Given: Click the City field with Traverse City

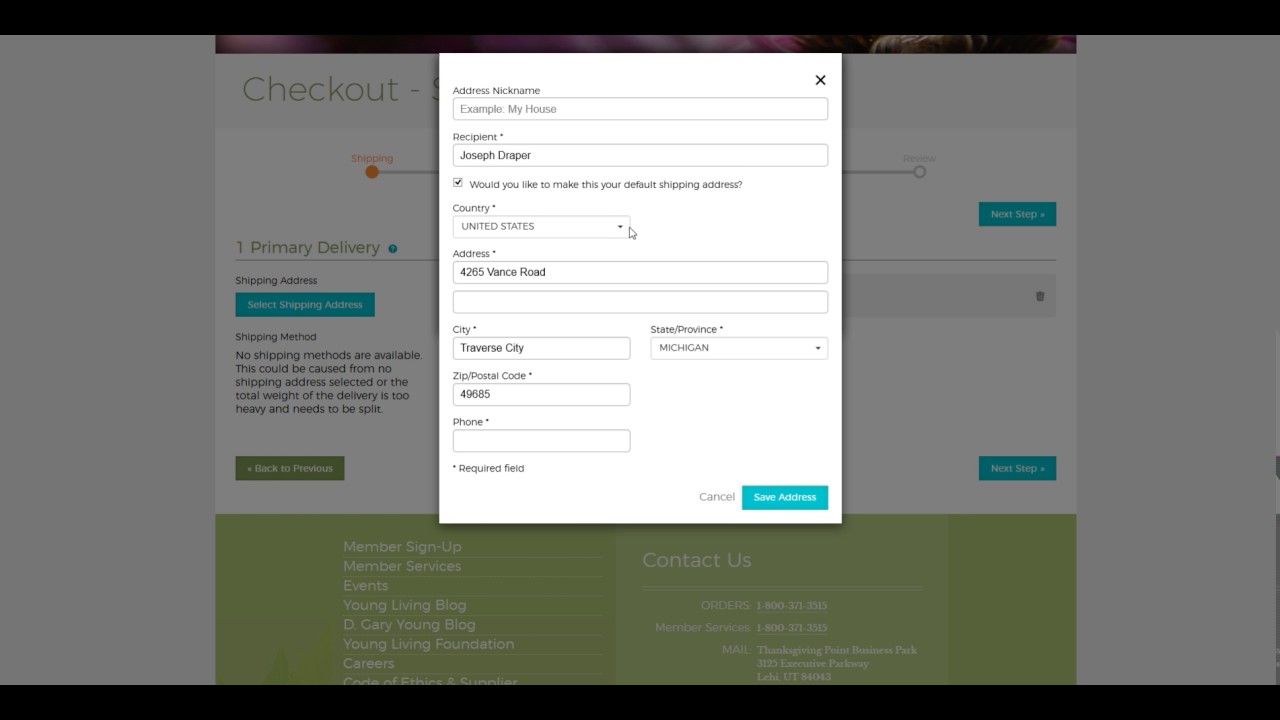Looking at the screenshot, I should coord(541,348).
